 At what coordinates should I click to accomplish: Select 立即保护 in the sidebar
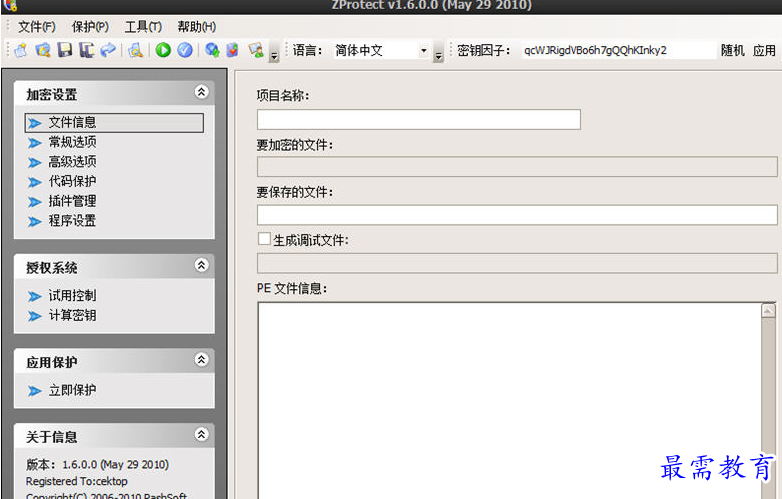[x=72, y=390]
